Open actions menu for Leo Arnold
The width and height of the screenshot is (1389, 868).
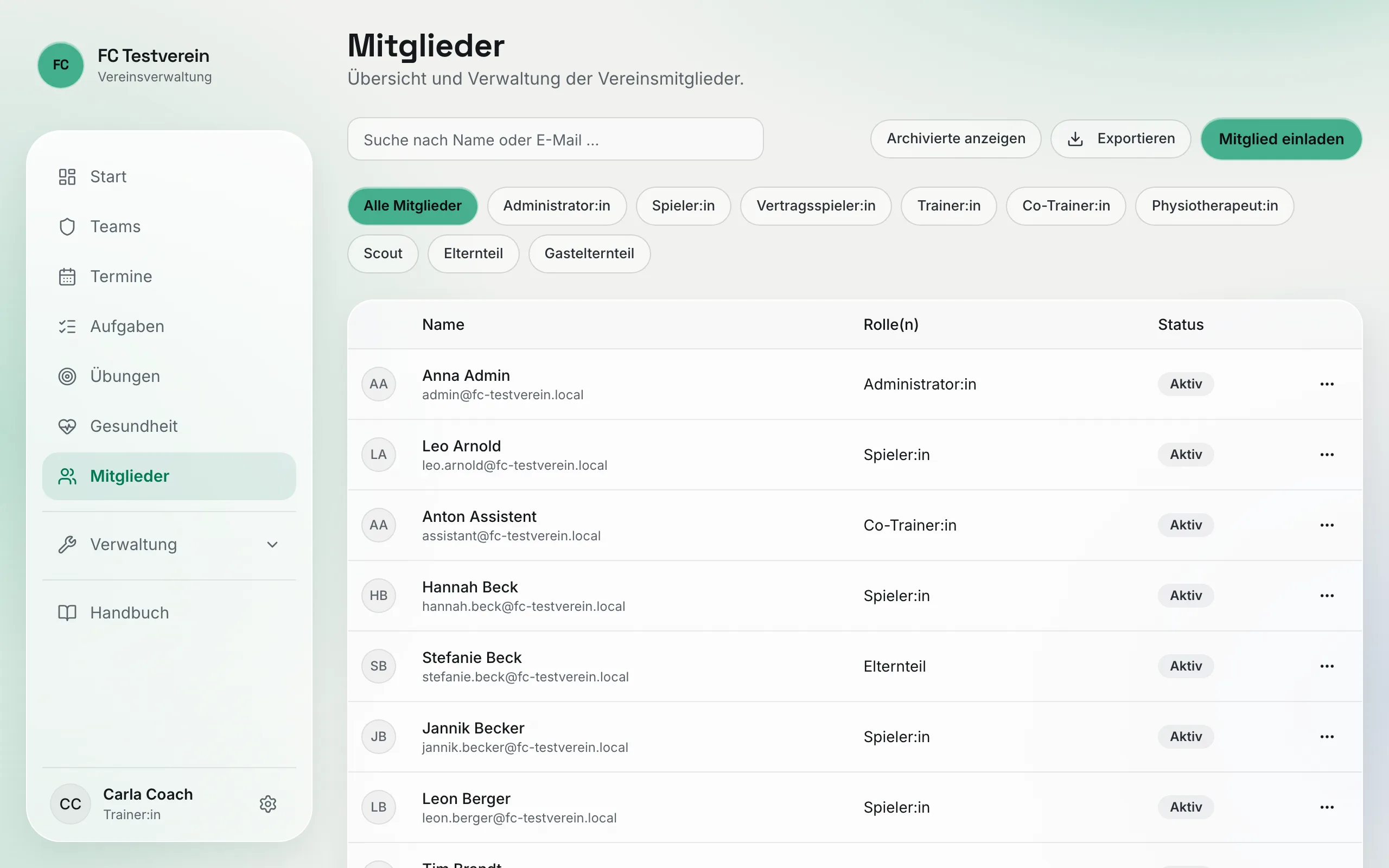point(1327,455)
